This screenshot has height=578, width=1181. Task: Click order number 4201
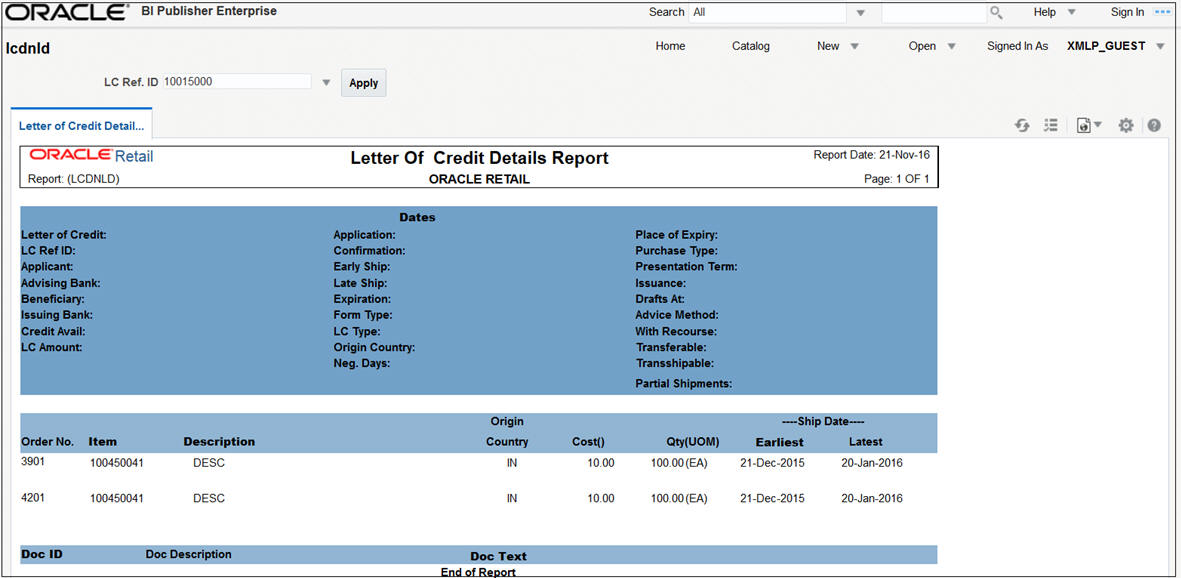pos(34,497)
